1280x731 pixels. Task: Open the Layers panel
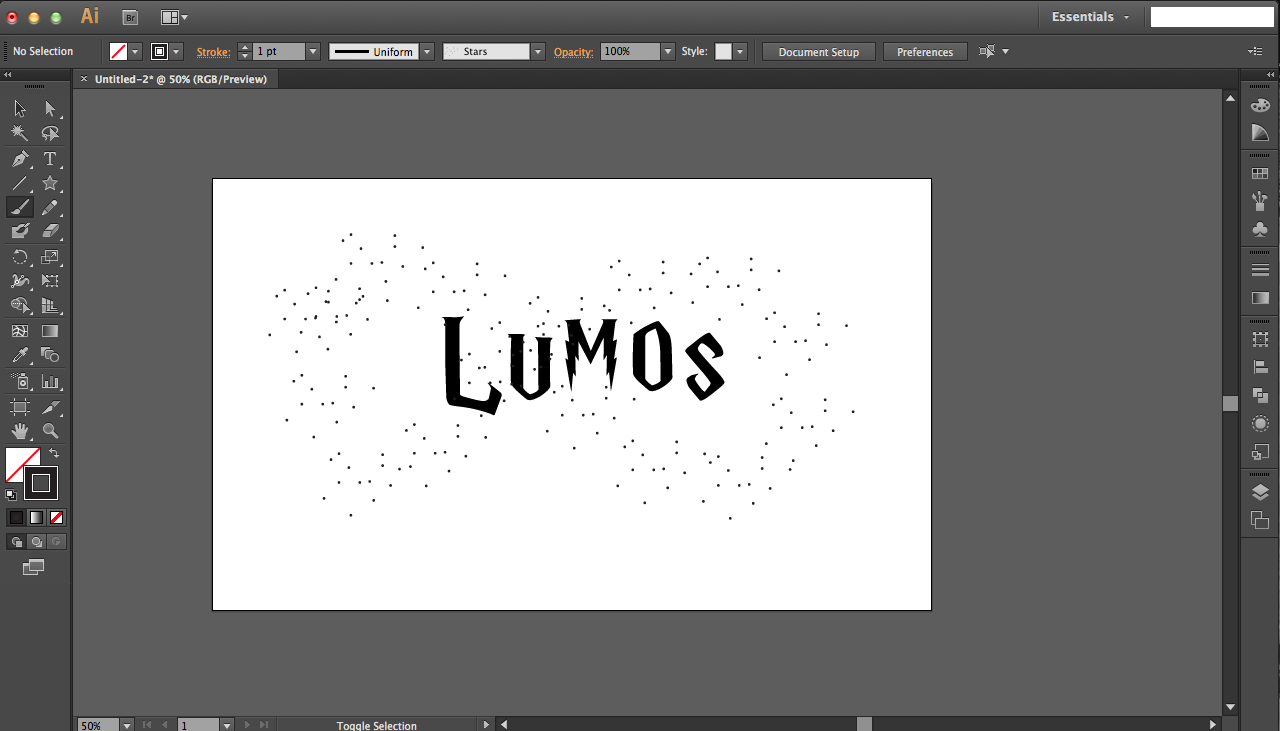coord(1260,493)
